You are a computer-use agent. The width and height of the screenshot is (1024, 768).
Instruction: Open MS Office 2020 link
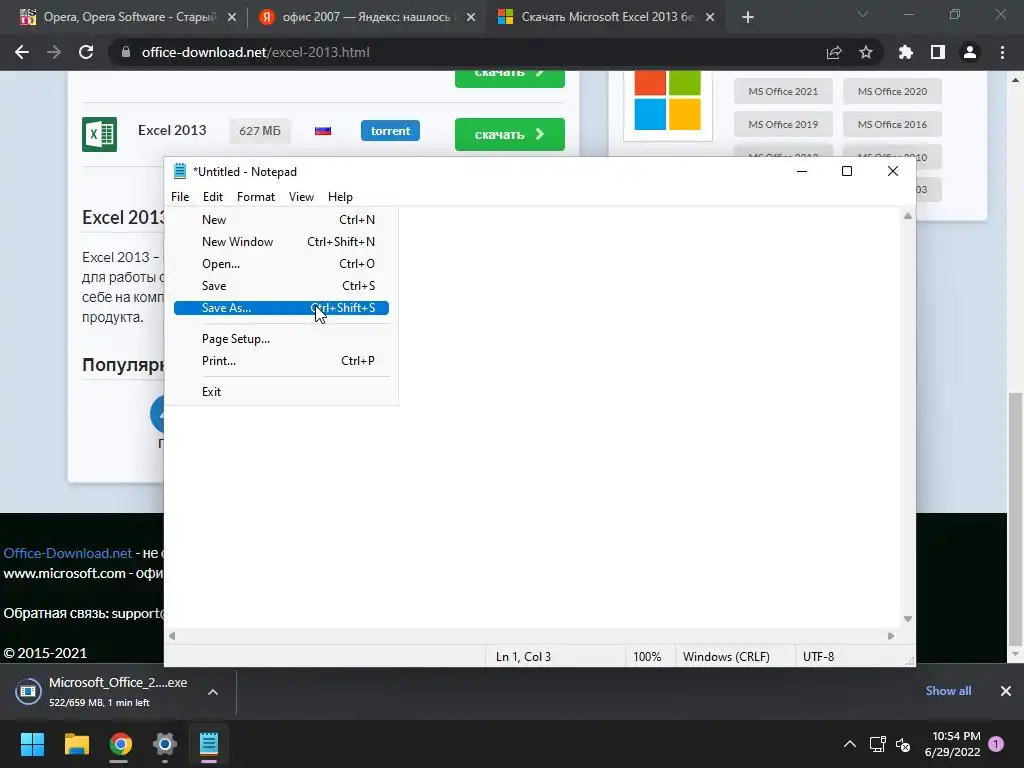coord(892,91)
